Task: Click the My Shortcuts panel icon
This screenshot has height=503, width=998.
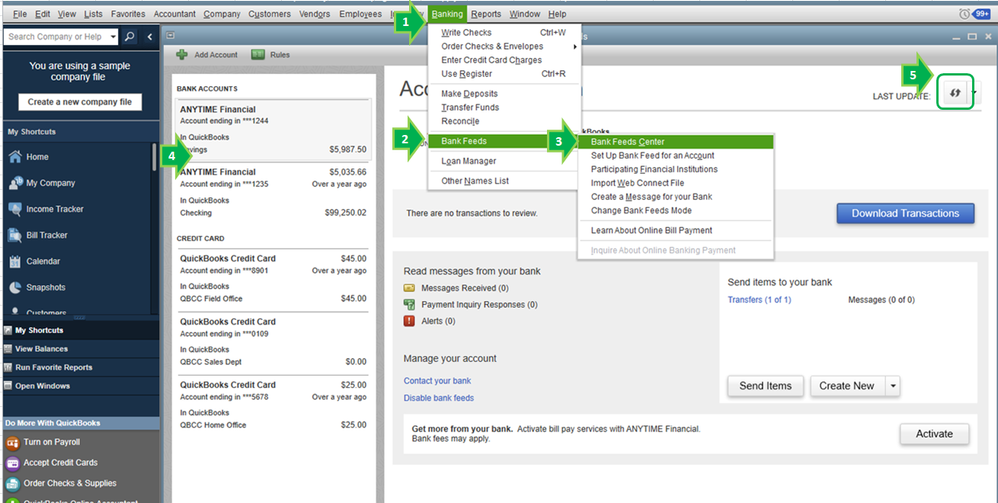Action: click(x=8, y=330)
